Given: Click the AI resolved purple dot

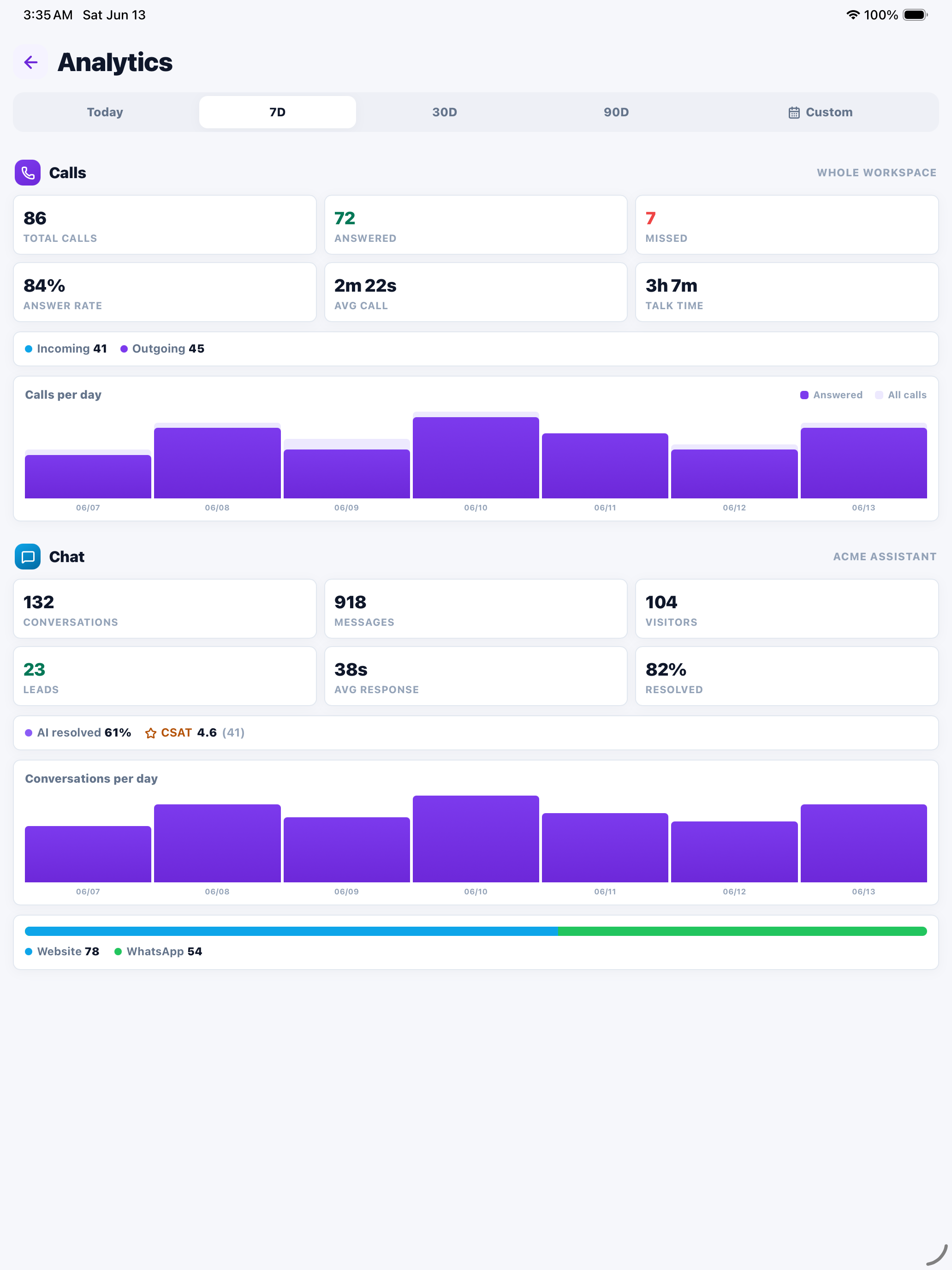Looking at the screenshot, I should tap(29, 733).
